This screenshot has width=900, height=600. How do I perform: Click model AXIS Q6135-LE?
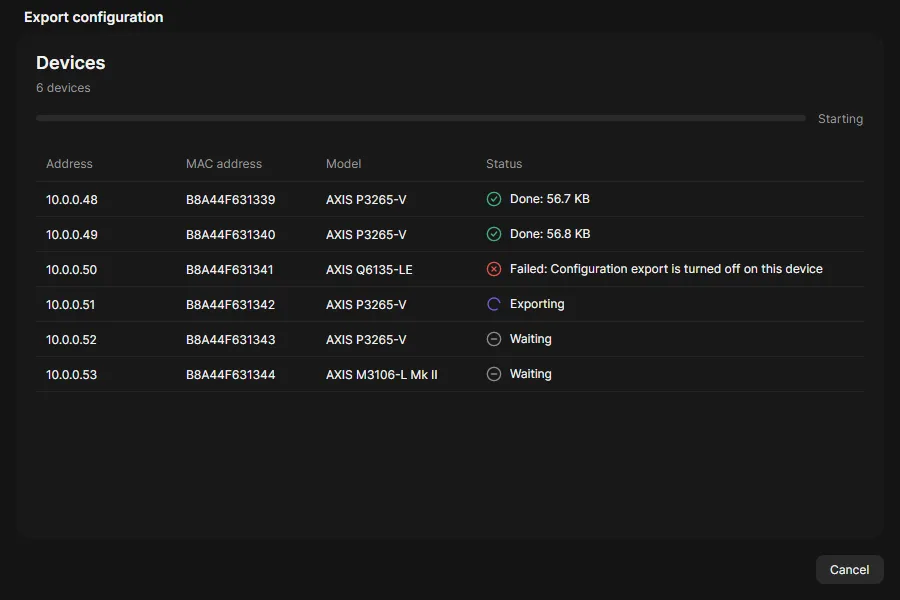[x=369, y=270]
